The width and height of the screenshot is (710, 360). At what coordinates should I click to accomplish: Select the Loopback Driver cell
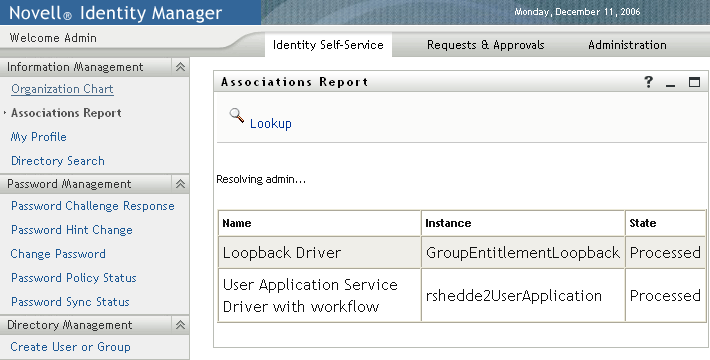click(x=320, y=253)
